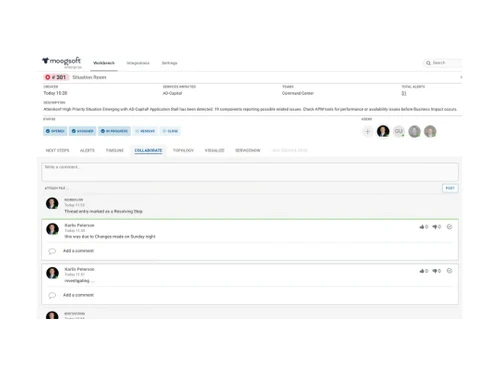Toggle the Close status
Viewport: 500px width, 375px height.
170,131
